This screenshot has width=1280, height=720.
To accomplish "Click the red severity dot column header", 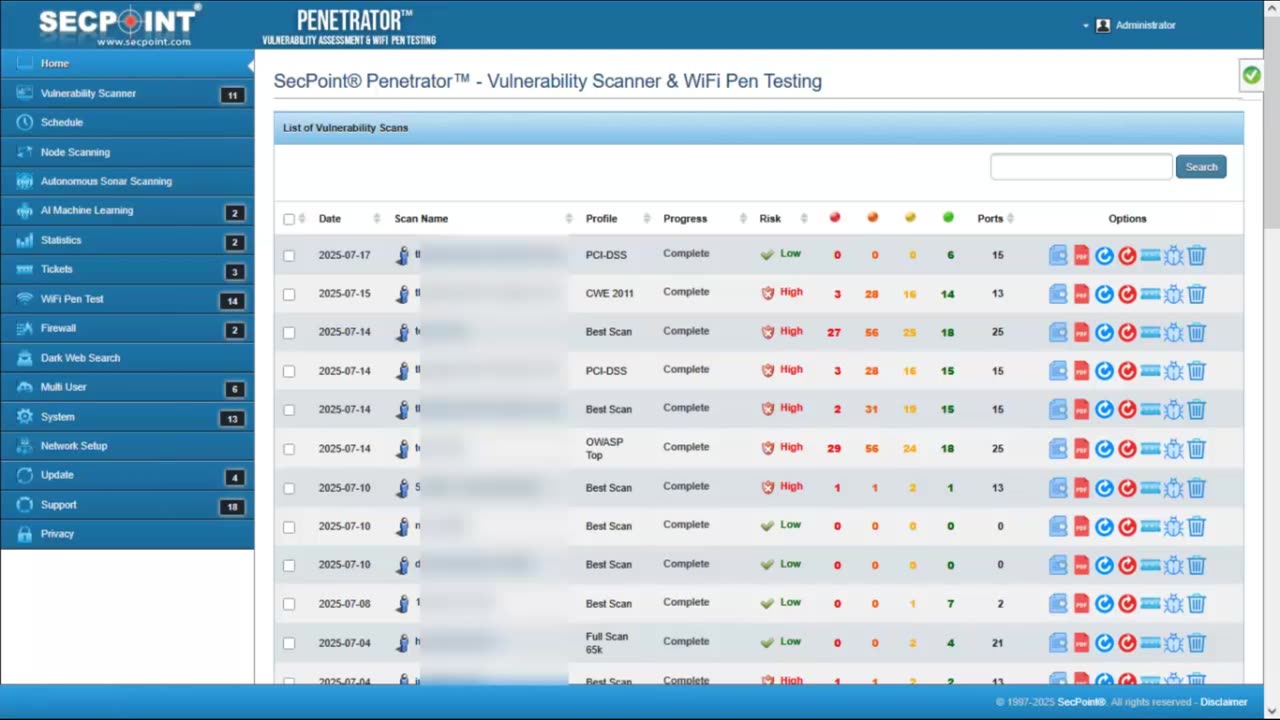I will pos(835,217).
